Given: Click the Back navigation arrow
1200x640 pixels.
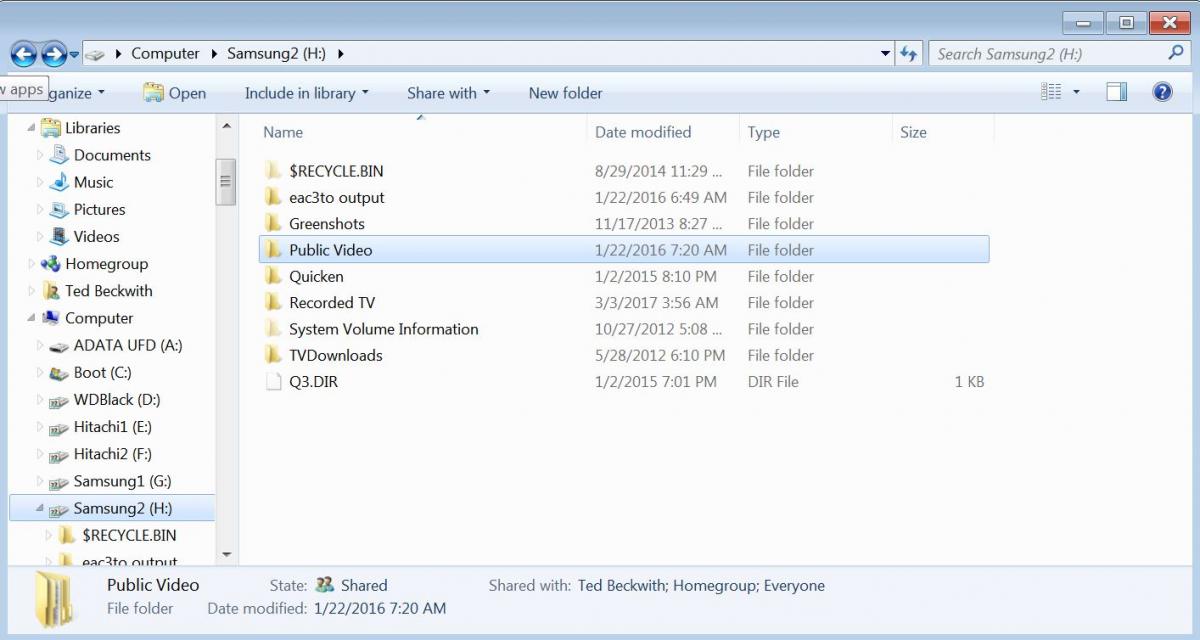Looking at the screenshot, I should click(x=24, y=54).
